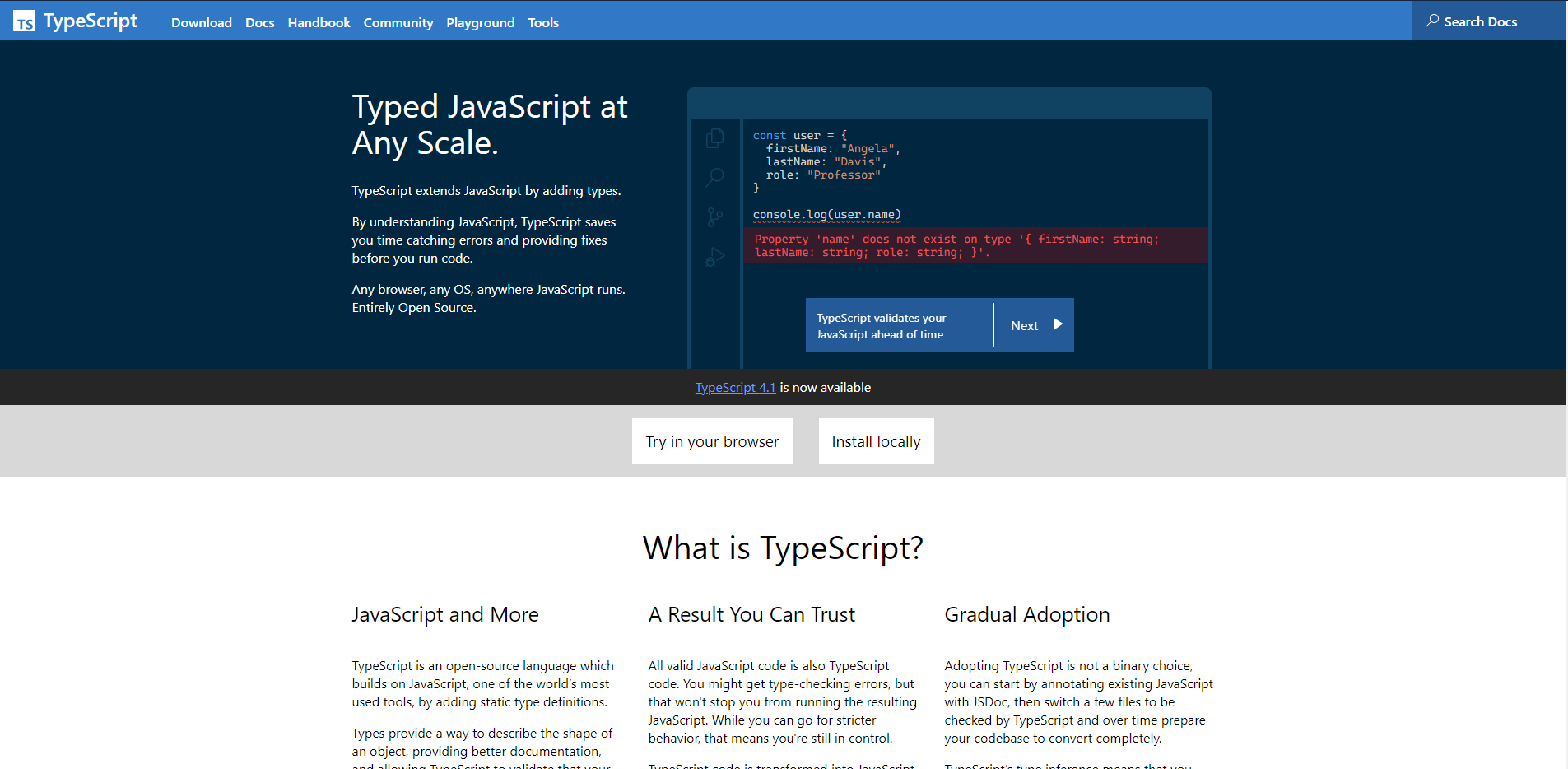Click the 'A Result You Can Trust' heading

pos(751,614)
